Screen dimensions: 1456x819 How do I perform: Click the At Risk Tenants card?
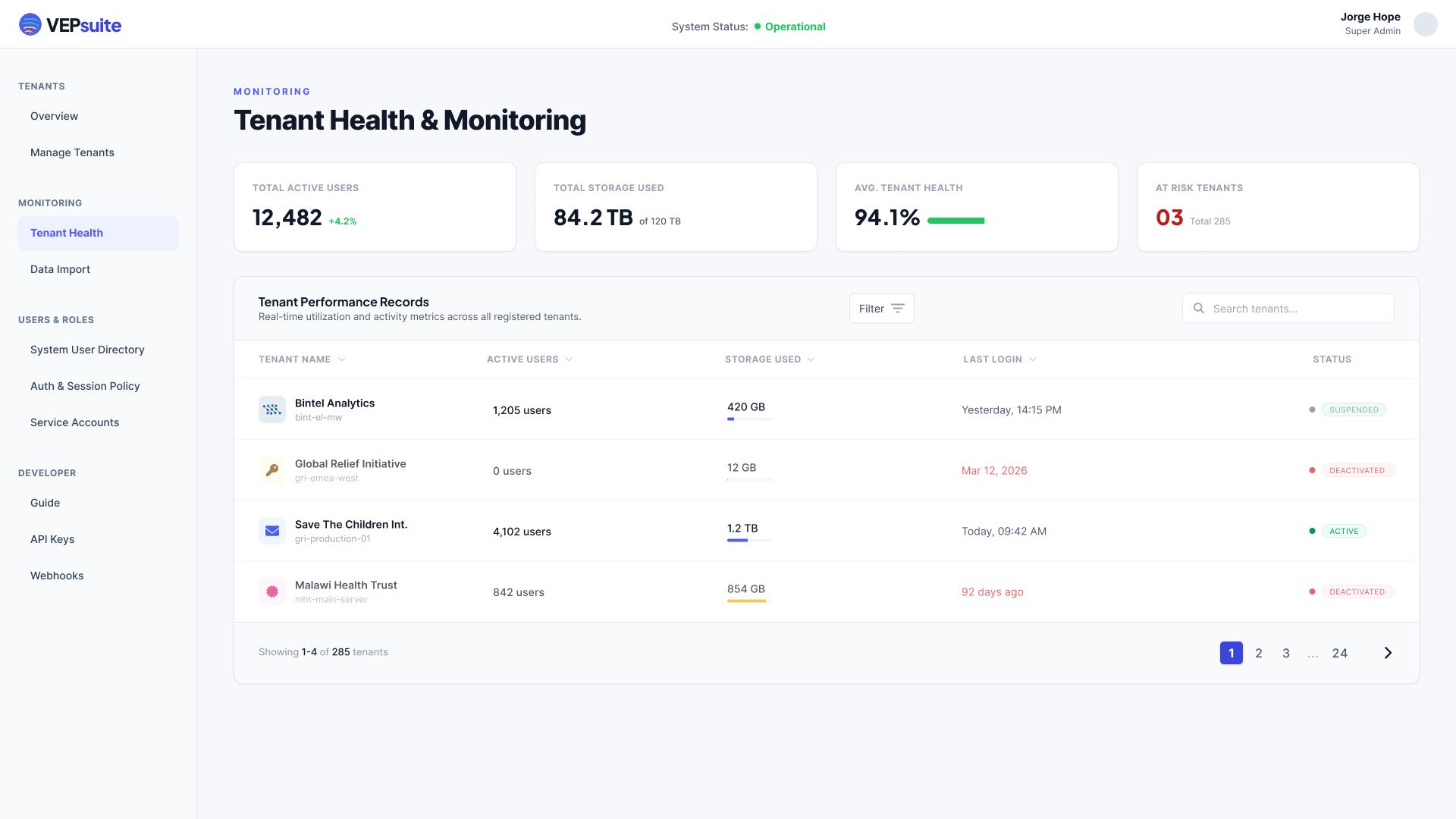[1278, 207]
